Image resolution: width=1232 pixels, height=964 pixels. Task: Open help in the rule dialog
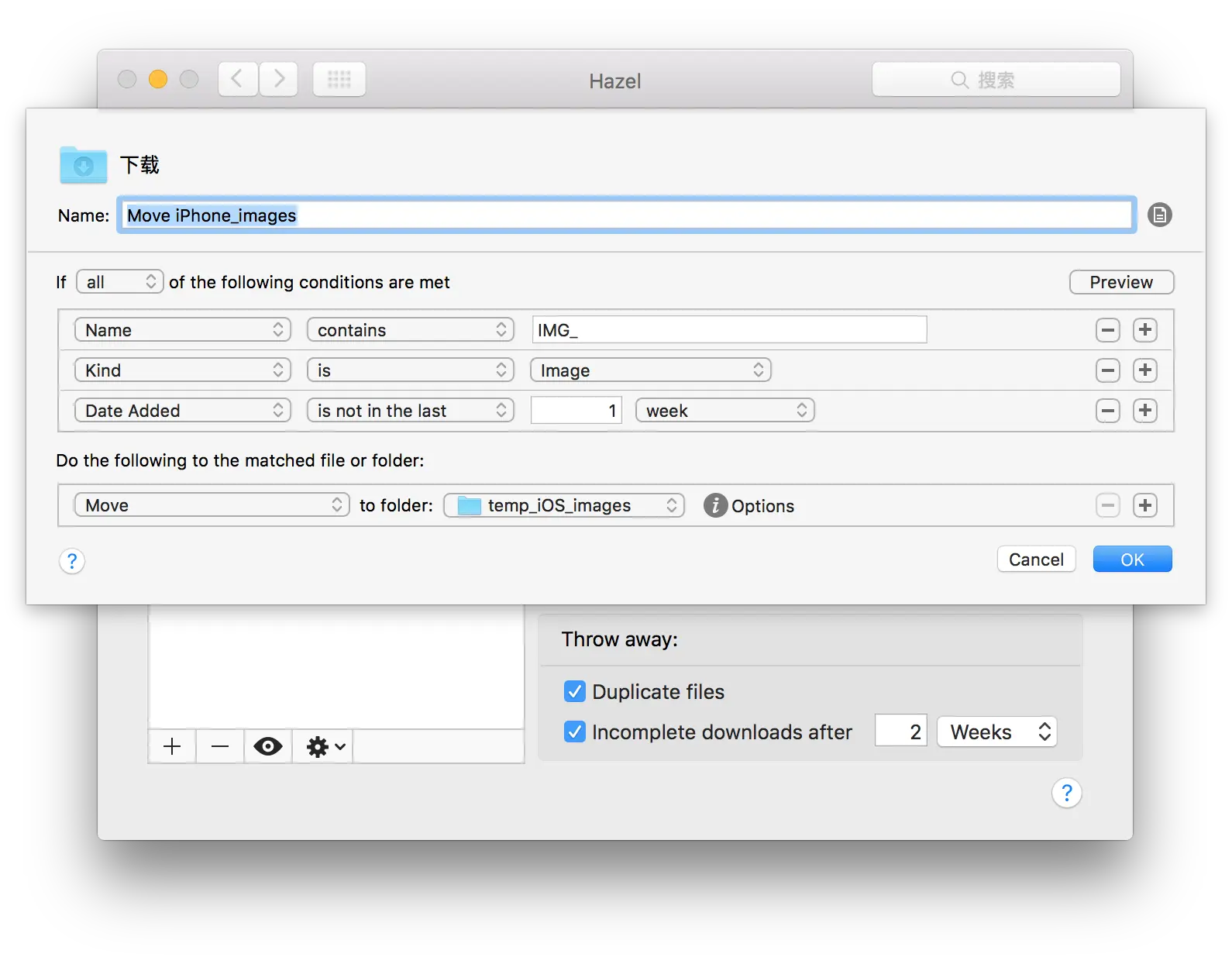(72, 560)
